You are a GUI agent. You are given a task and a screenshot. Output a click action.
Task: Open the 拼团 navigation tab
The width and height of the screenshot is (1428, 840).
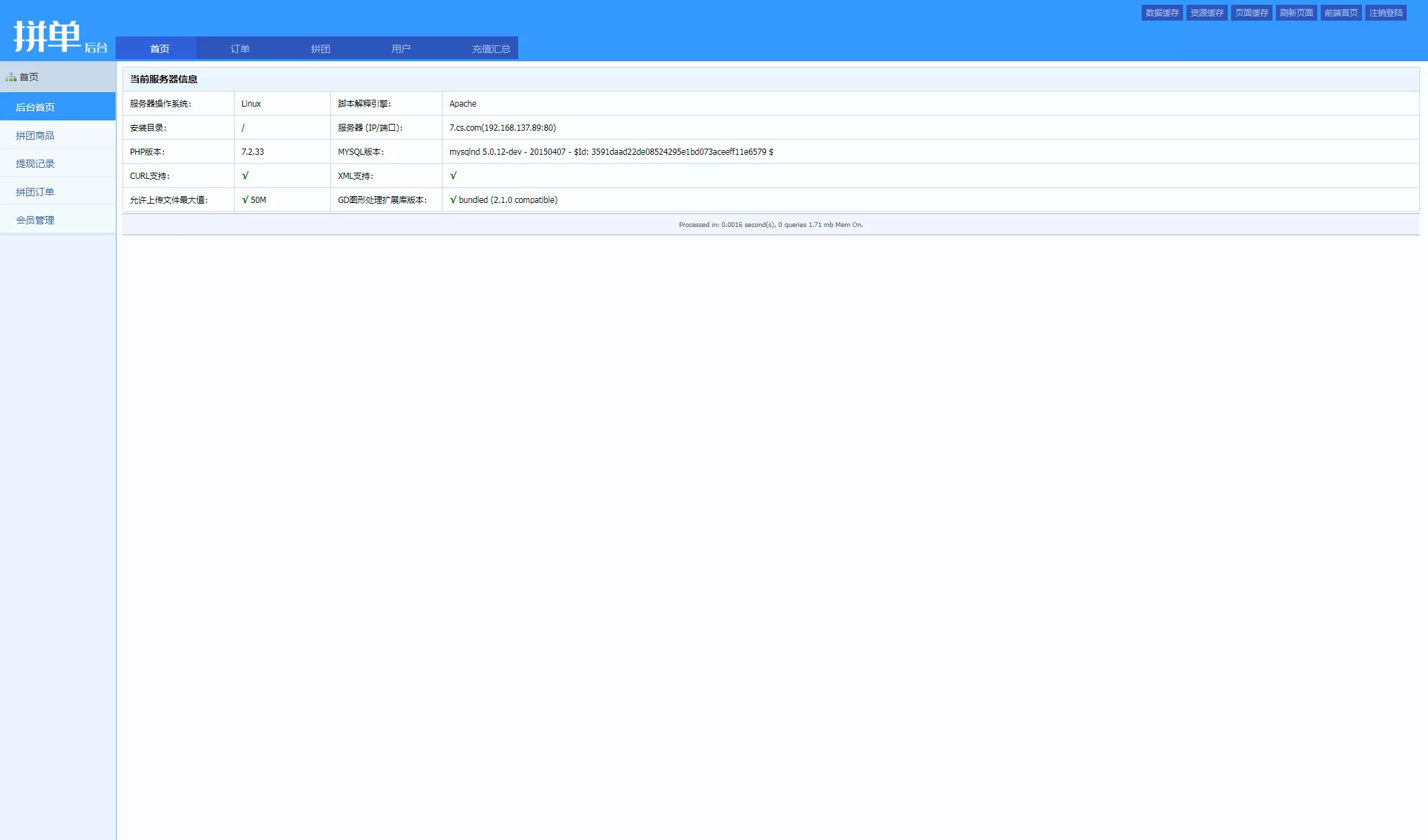tap(321, 49)
